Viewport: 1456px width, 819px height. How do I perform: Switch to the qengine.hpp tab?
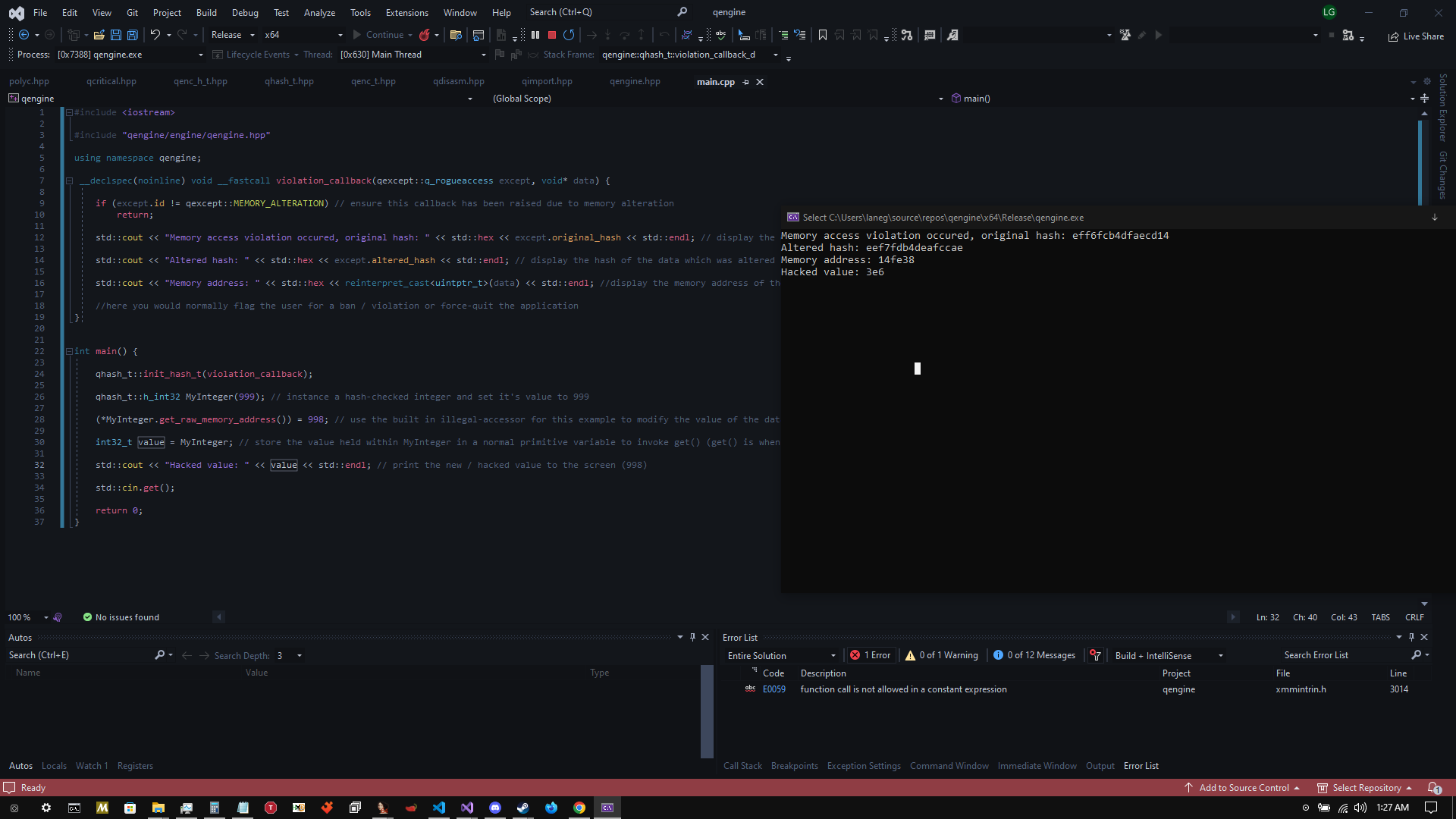click(635, 82)
